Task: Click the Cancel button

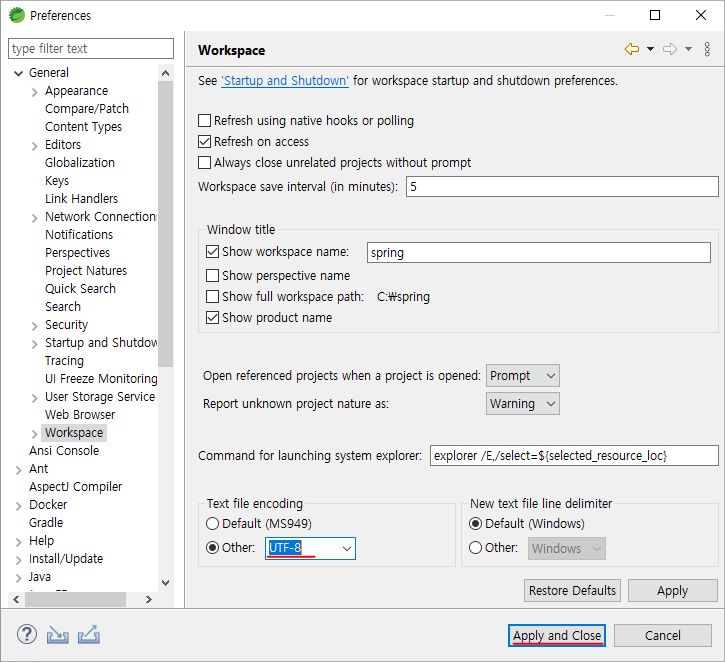Action: coord(663,636)
